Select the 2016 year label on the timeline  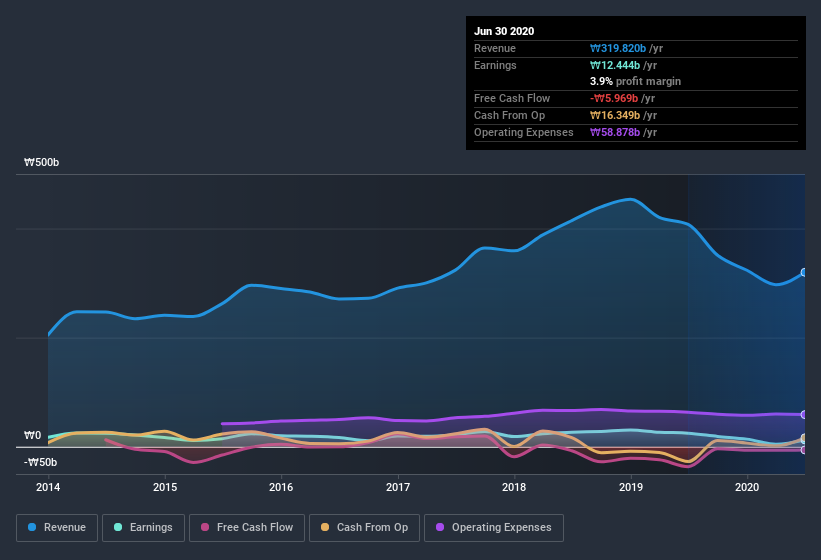click(x=281, y=487)
